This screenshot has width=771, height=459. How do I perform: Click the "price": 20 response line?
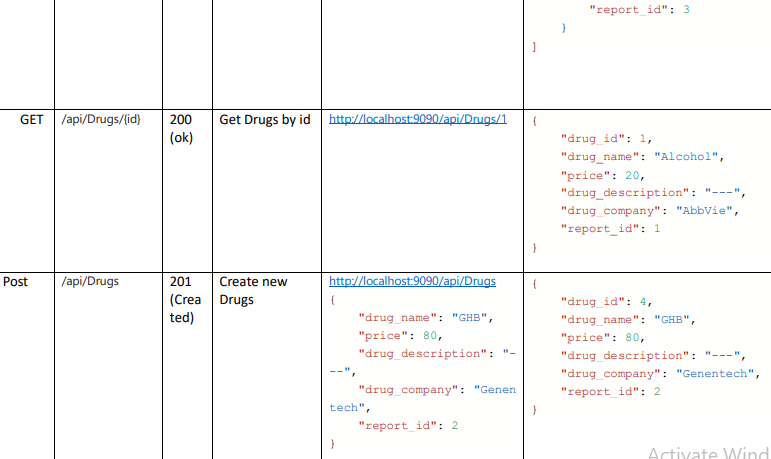click(x=602, y=176)
